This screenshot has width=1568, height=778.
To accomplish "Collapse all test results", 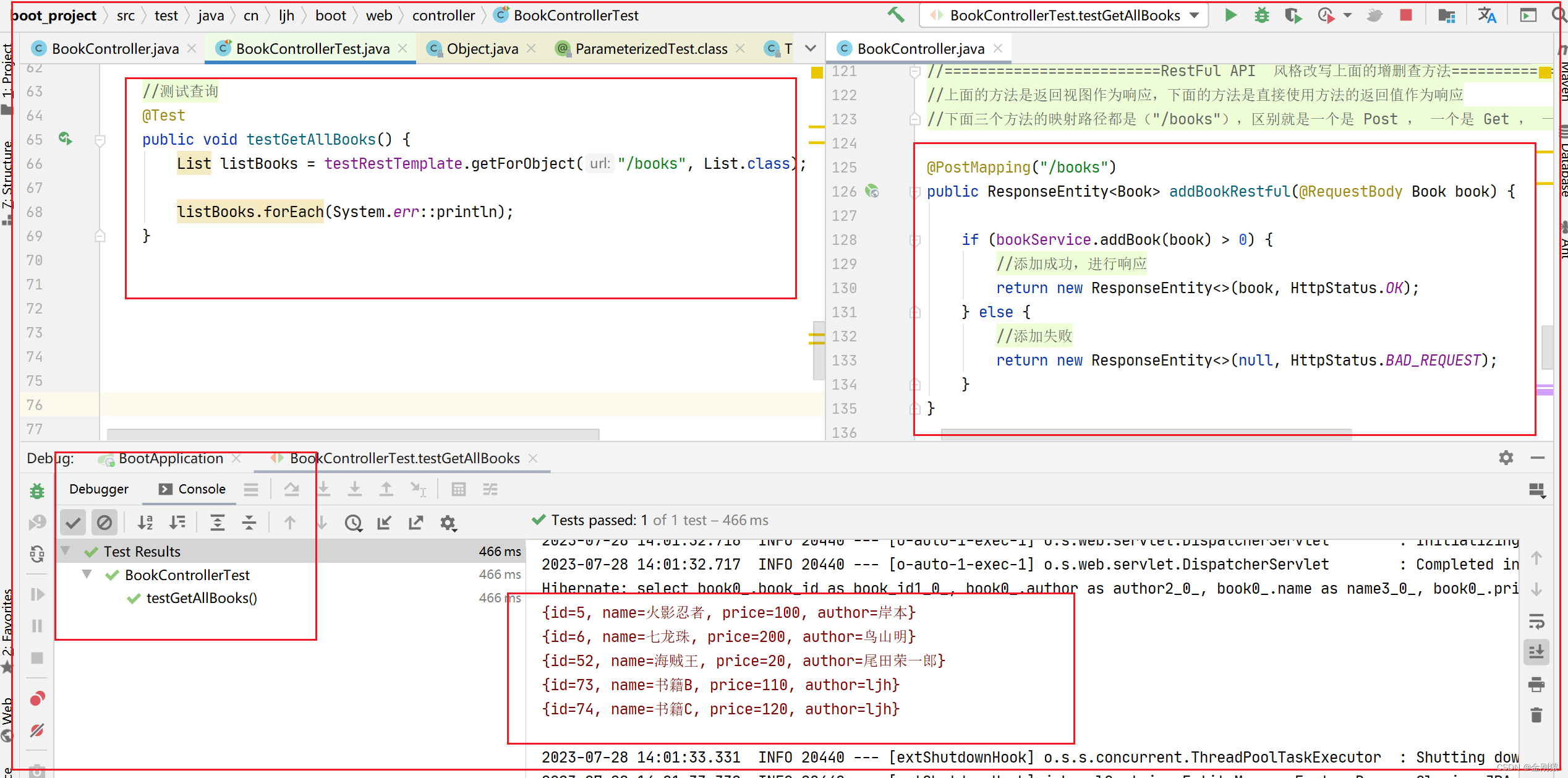I will (249, 523).
